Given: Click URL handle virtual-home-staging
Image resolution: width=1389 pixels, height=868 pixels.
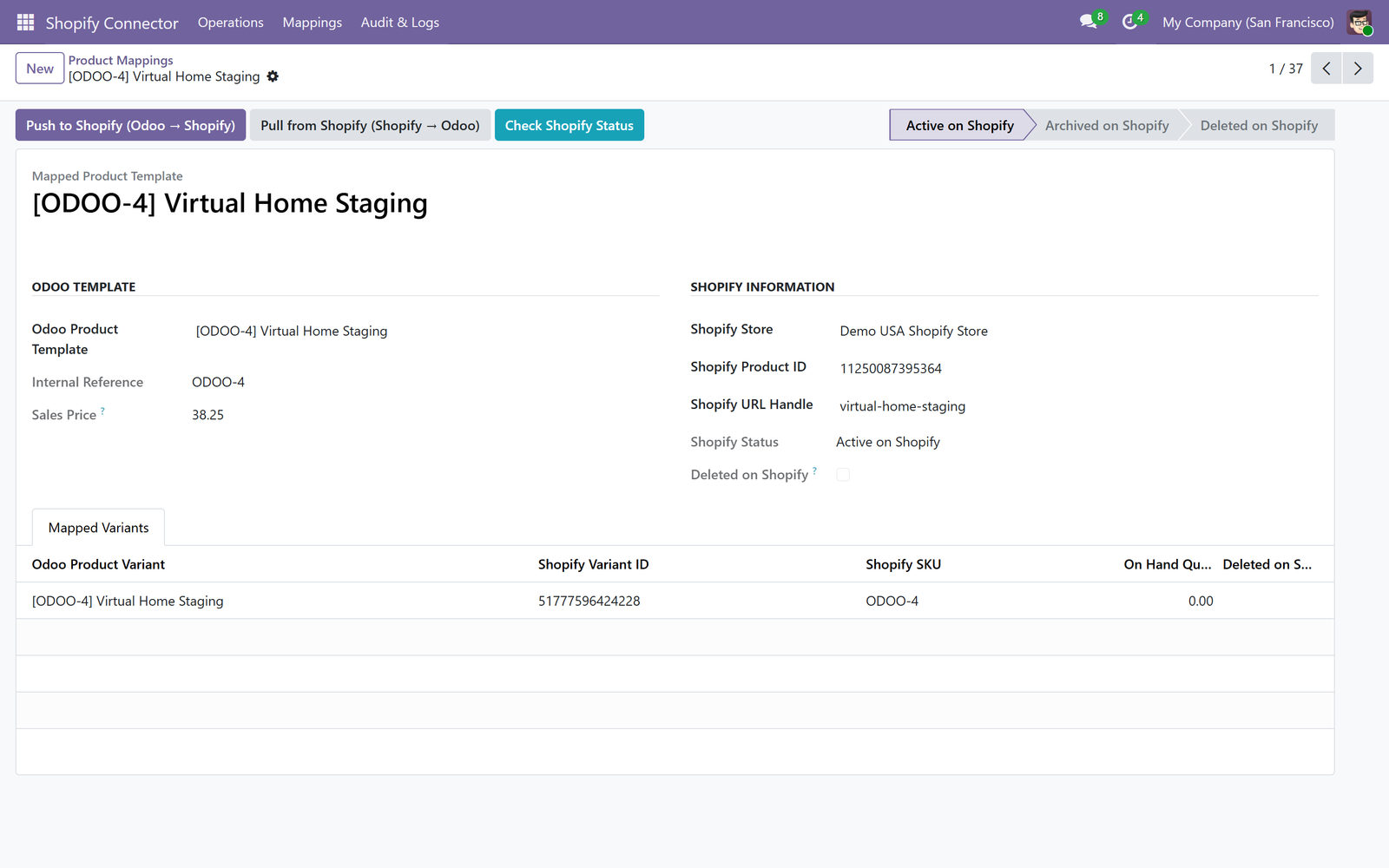Looking at the screenshot, I should 903,406.
